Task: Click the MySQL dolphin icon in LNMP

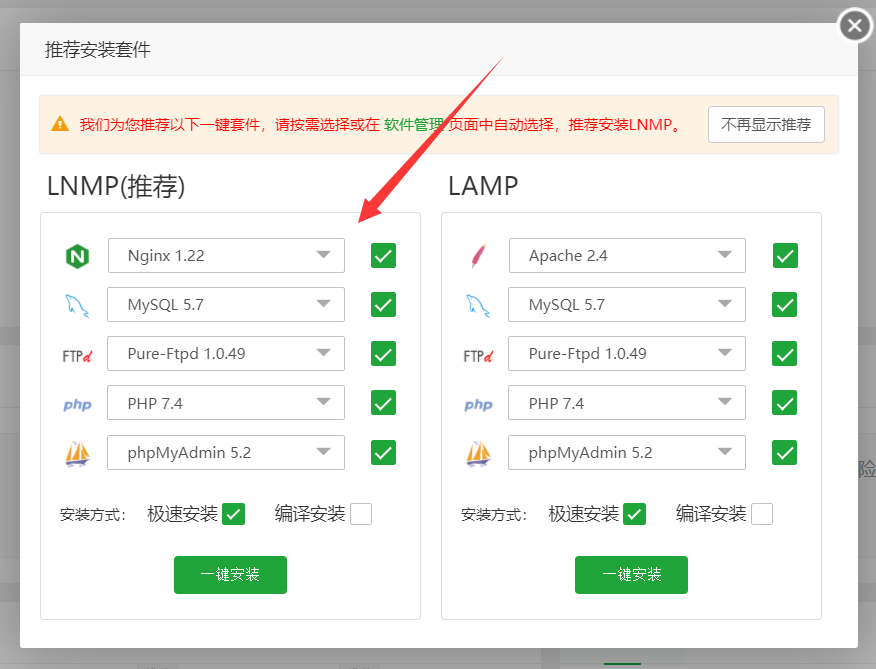Action: (77, 306)
